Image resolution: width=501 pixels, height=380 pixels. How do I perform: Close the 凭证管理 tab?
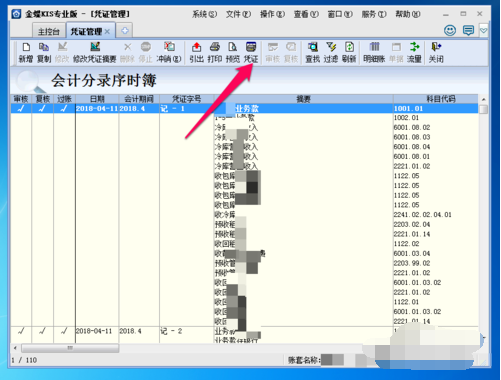click(x=107, y=31)
